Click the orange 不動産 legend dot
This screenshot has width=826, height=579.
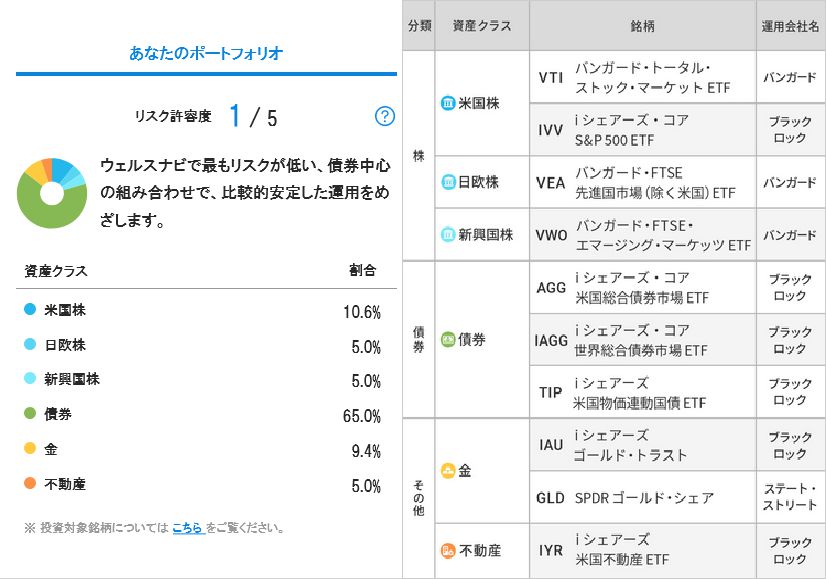pyautogui.click(x=30, y=484)
